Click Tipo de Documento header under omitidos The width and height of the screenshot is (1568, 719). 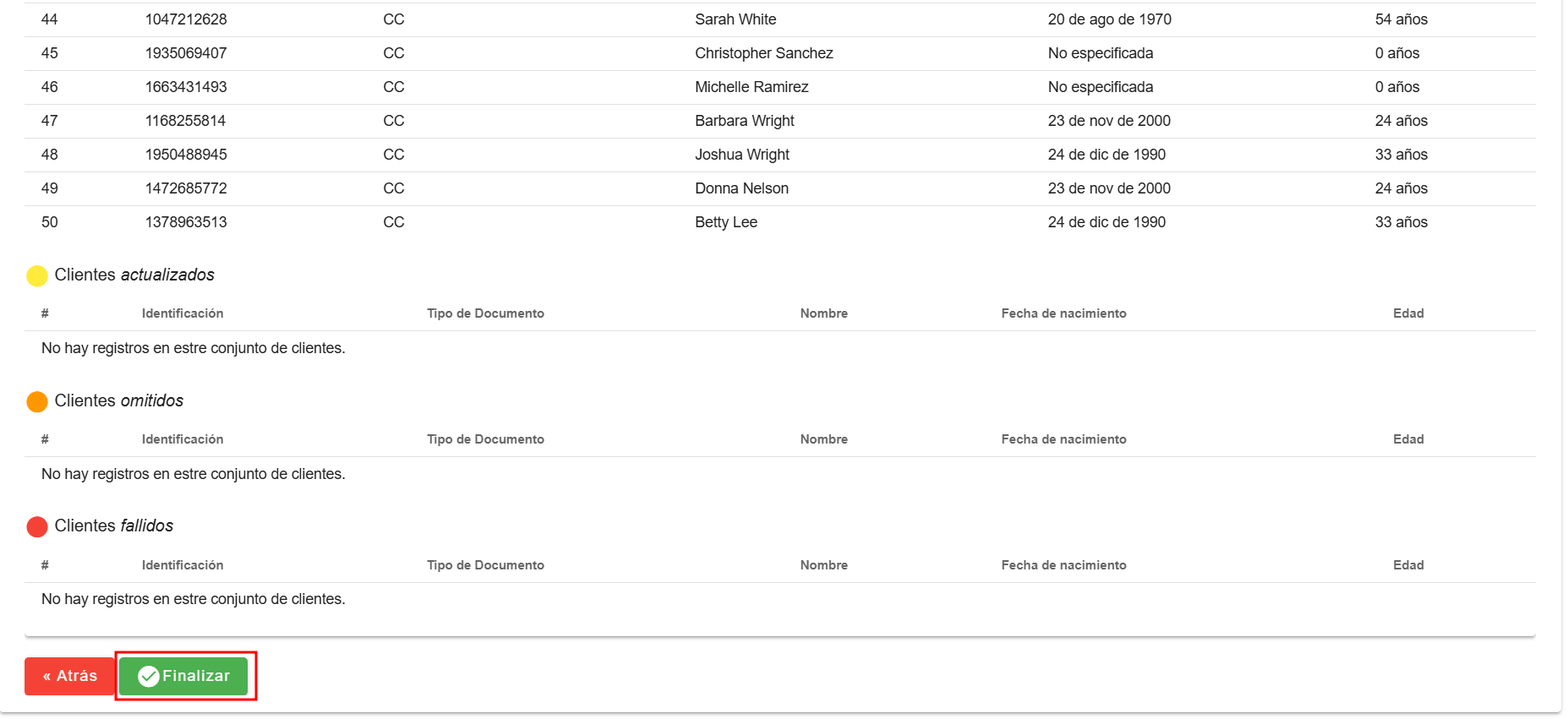pyautogui.click(x=485, y=439)
